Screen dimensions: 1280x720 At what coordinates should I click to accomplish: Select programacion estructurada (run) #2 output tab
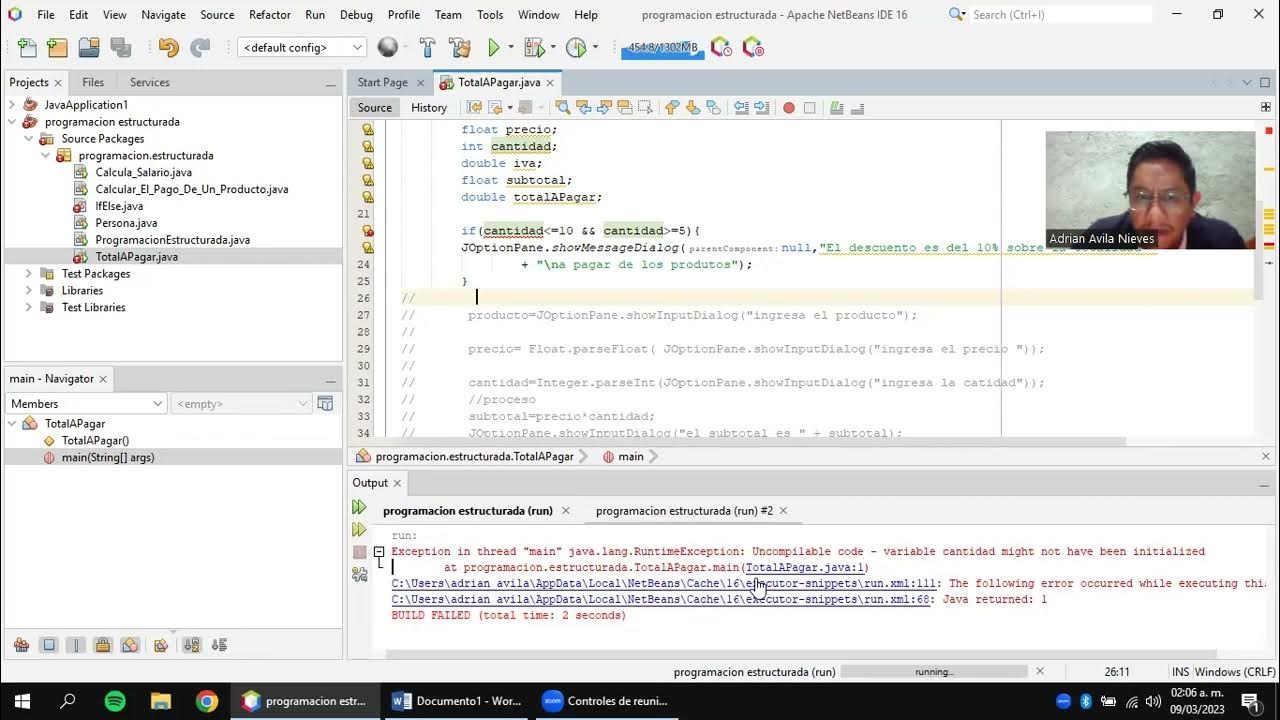pyautogui.click(x=684, y=510)
